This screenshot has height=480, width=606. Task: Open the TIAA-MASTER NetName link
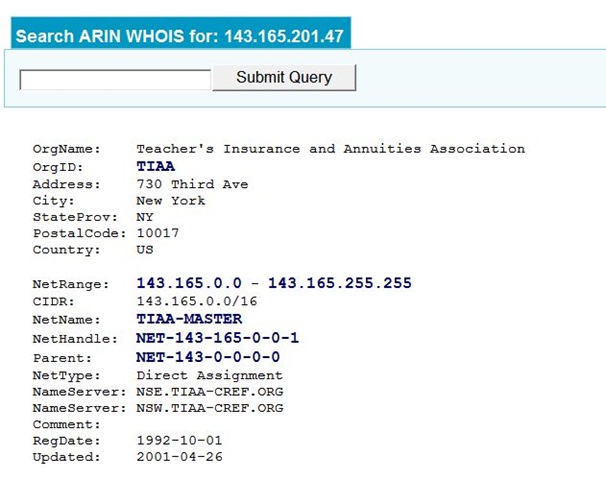(x=189, y=319)
